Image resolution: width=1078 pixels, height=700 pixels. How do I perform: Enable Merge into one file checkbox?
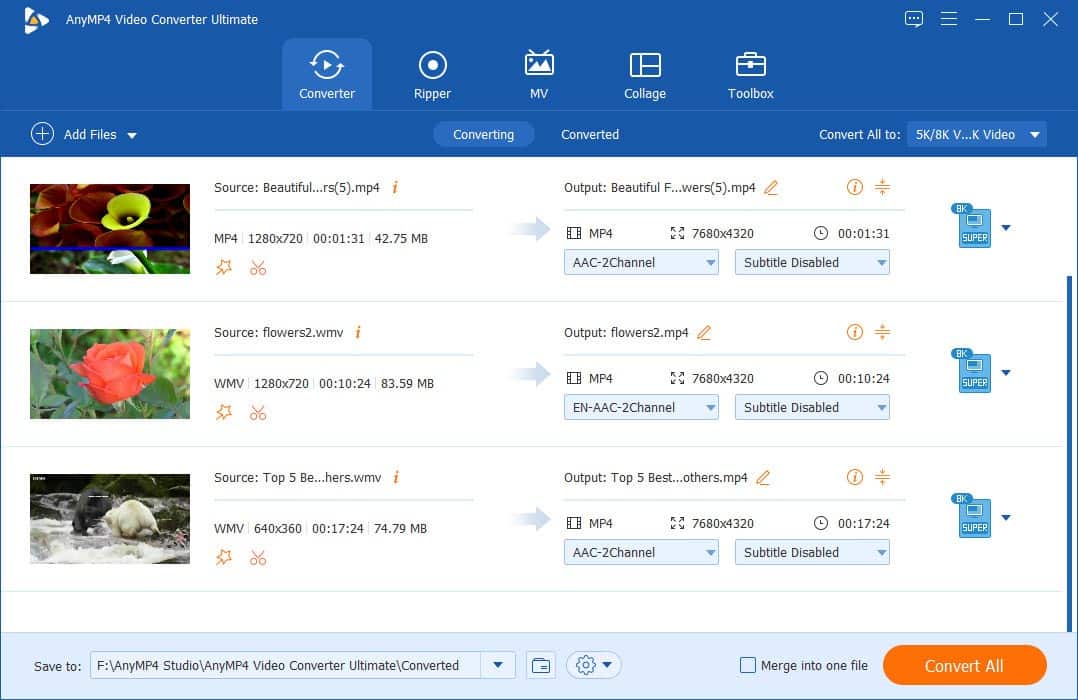pos(747,665)
